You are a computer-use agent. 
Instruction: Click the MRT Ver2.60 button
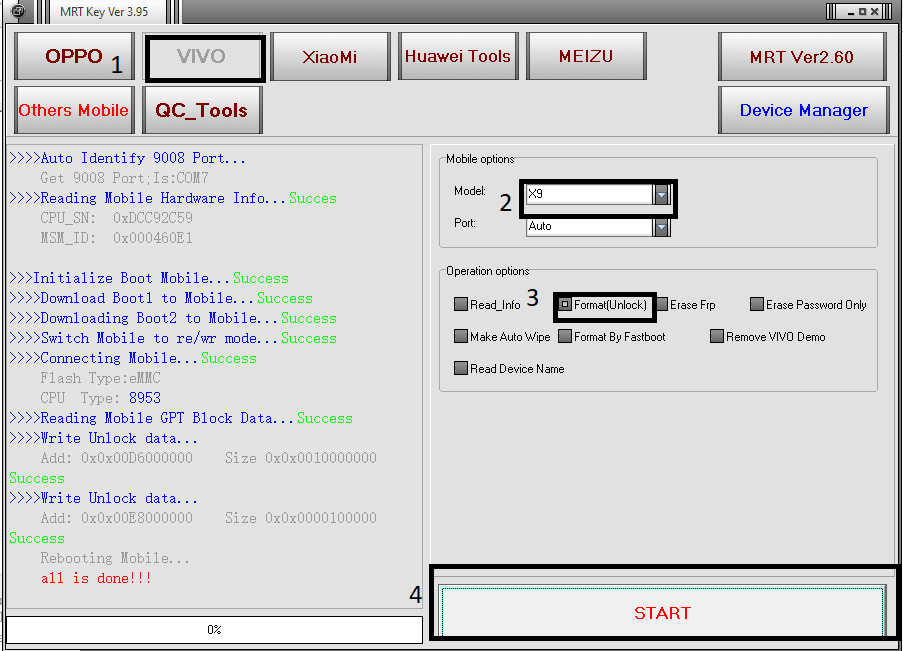(802, 56)
